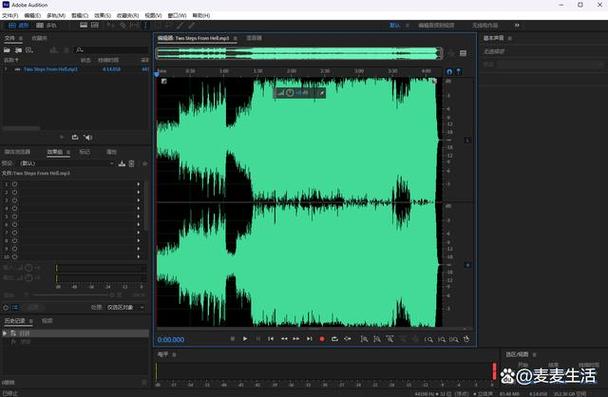Viewport: 608px width, 397px height.
Task: Switch to the History panel tab
Action: (x=15, y=321)
